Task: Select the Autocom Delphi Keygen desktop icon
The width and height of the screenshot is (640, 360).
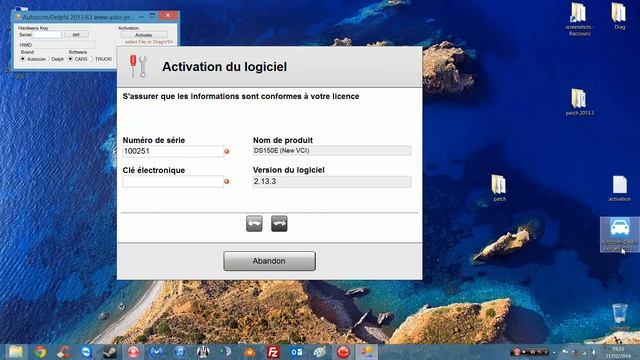Action: tap(620, 234)
